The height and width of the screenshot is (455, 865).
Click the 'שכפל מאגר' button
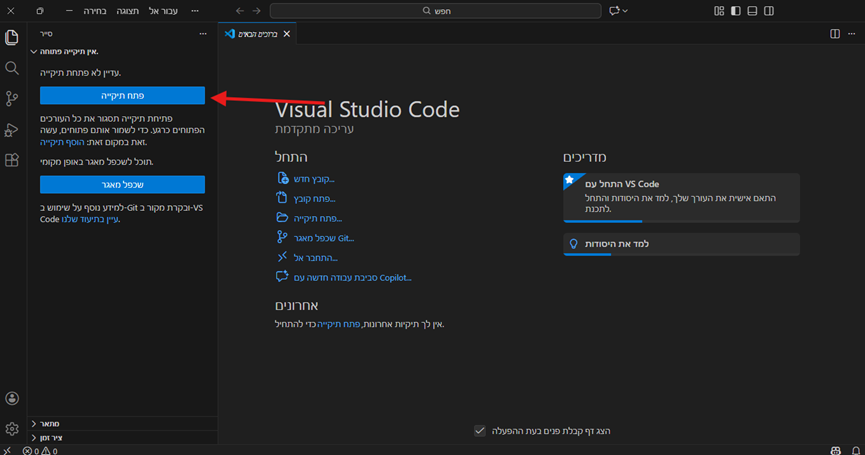[122, 184]
